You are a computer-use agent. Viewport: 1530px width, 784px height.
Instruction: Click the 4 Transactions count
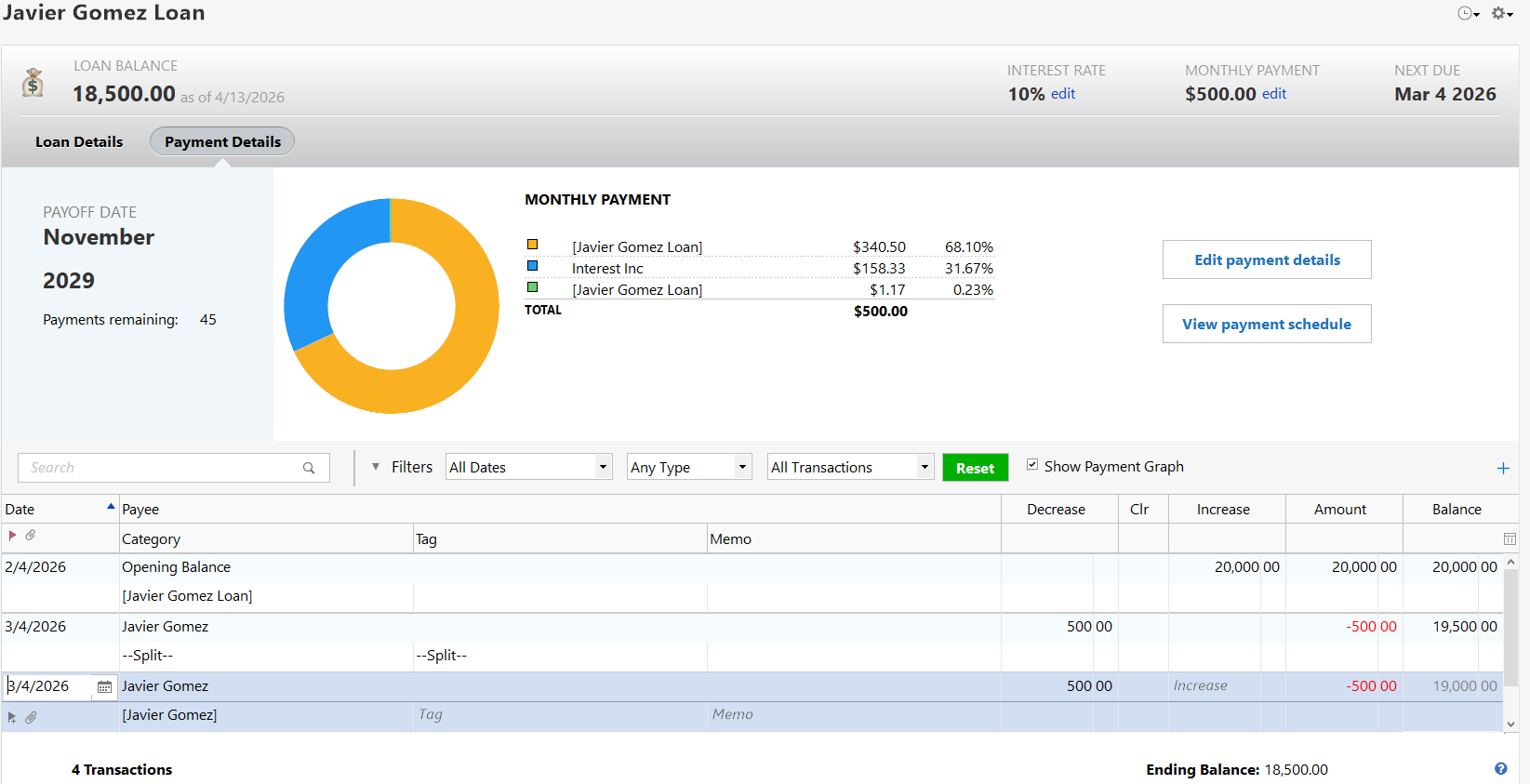point(122,770)
